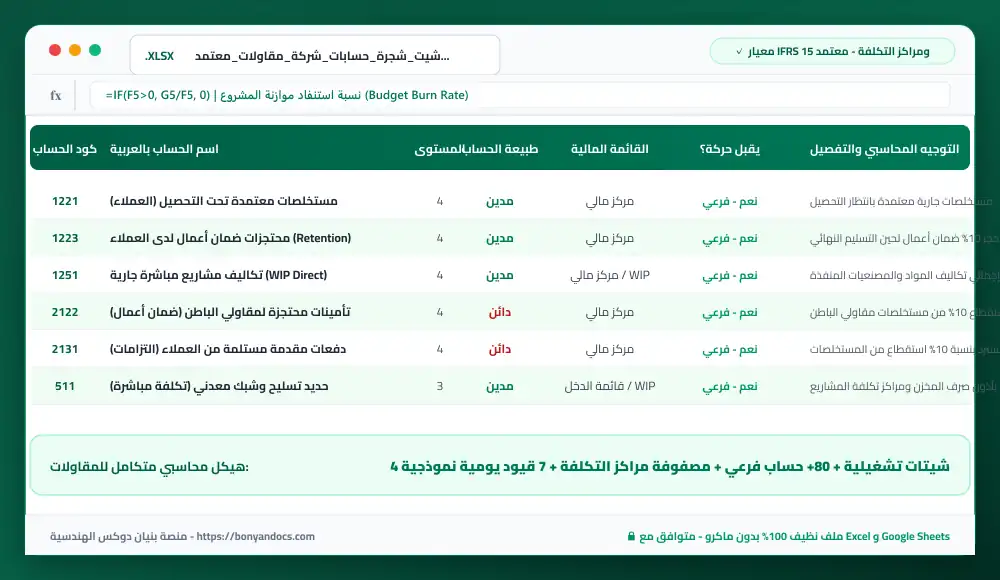Viewport: 1000px width, 580px height.
Task: Click the red دائن cell in row 2131
Action: [500, 349]
